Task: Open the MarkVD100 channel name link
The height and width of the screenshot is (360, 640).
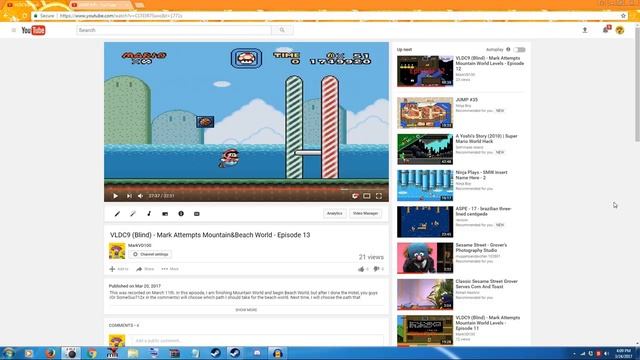Action: [140, 245]
